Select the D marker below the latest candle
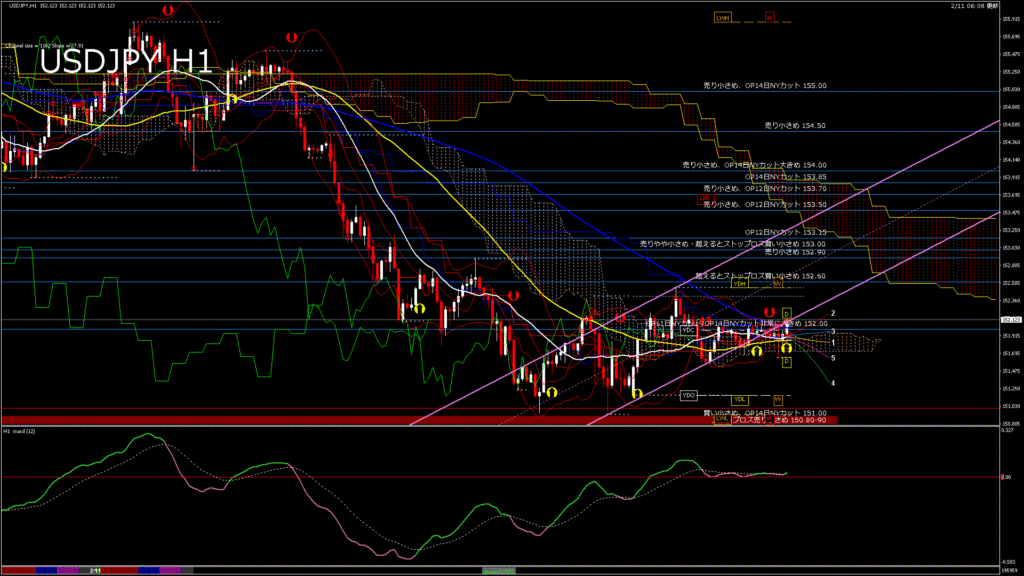This screenshot has height=576, width=1024. pyautogui.click(x=786, y=362)
